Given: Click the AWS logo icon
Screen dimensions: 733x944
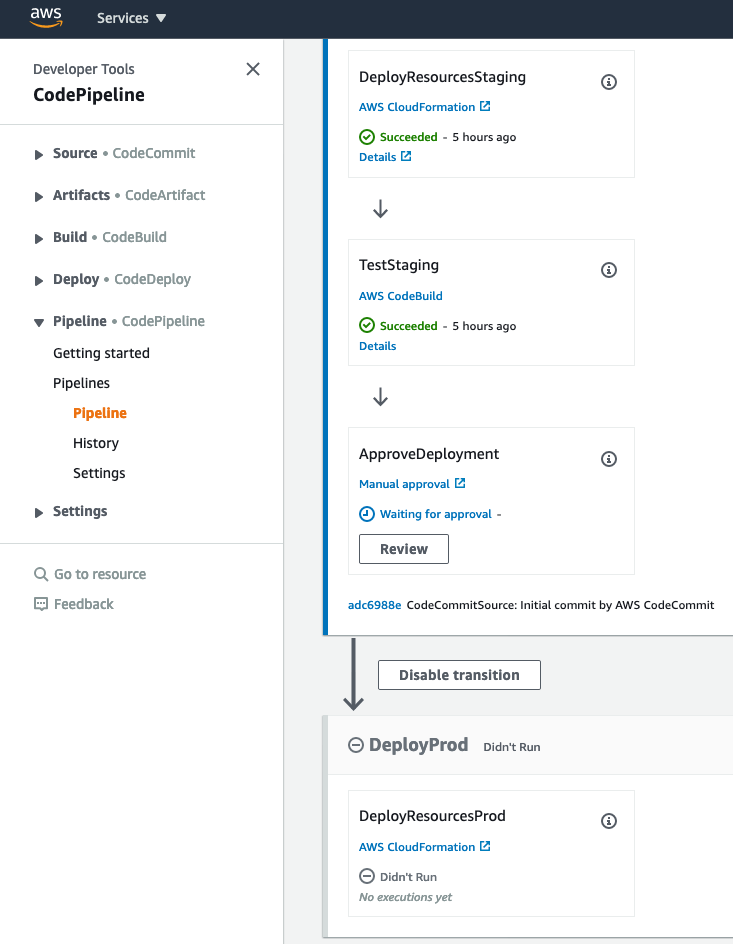Looking at the screenshot, I should [x=46, y=17].
